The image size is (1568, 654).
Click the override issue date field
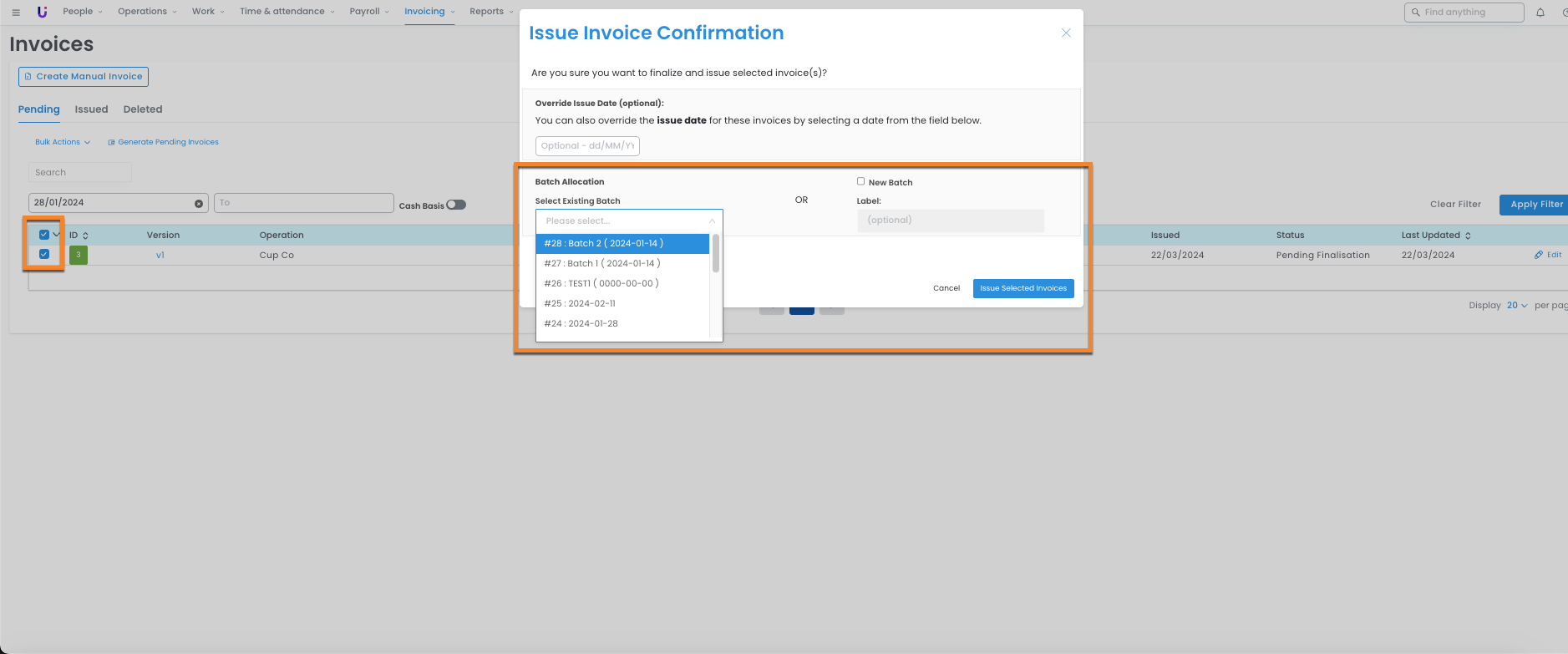(586, 146)
